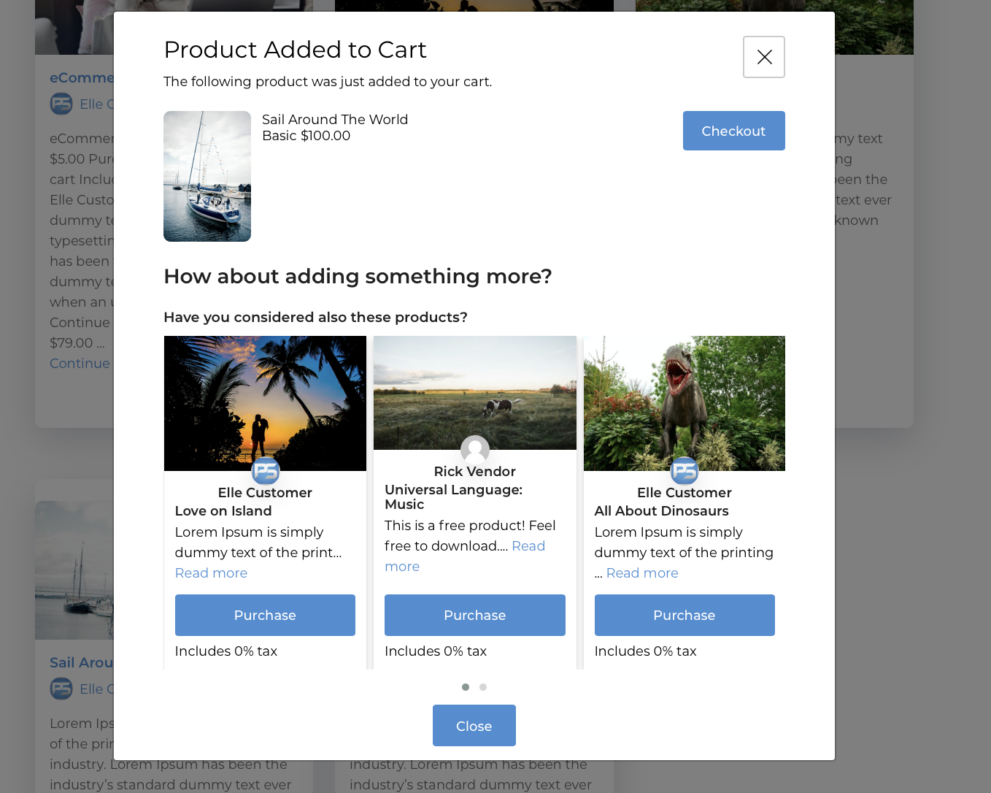Click the Close button at the modal bottom
This screenshot has height=793, width=991.
[474, 725]
